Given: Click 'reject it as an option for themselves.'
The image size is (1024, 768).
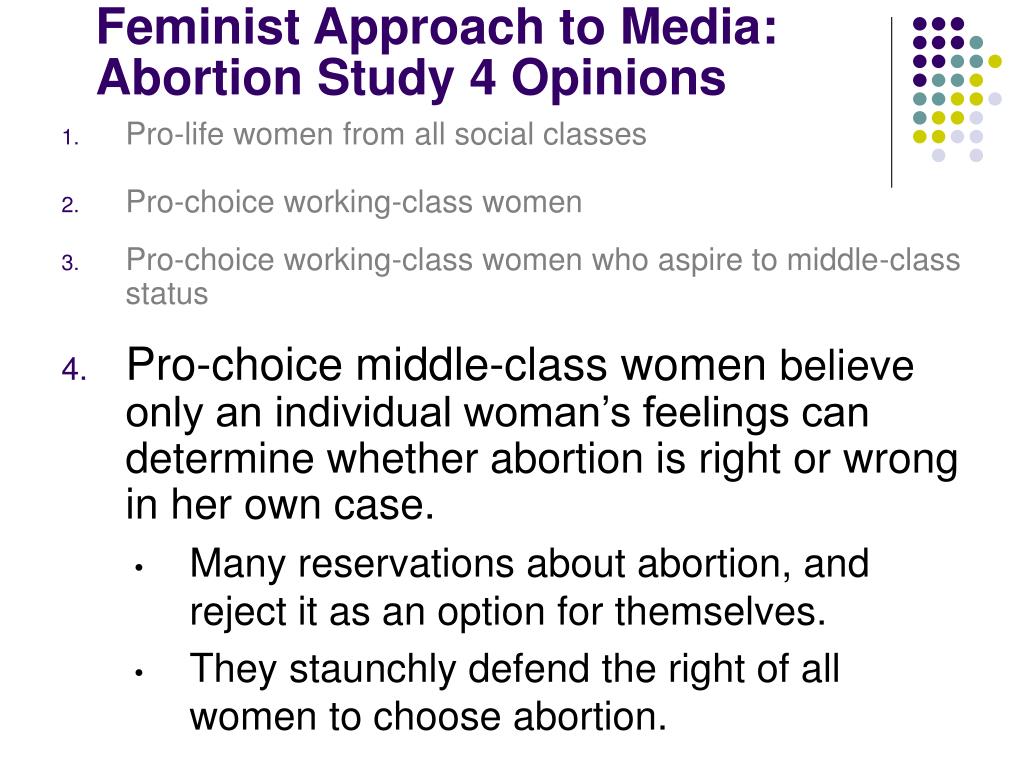Looking at the screenshot, I should pos(508,613).
